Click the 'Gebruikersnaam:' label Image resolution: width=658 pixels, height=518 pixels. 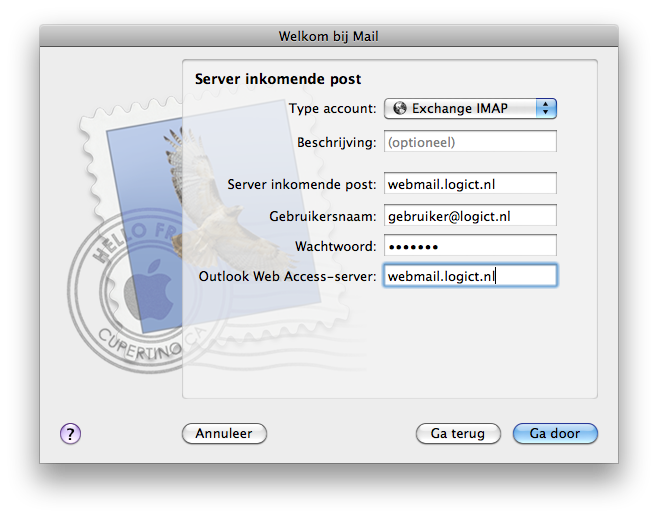coord(323,216)
